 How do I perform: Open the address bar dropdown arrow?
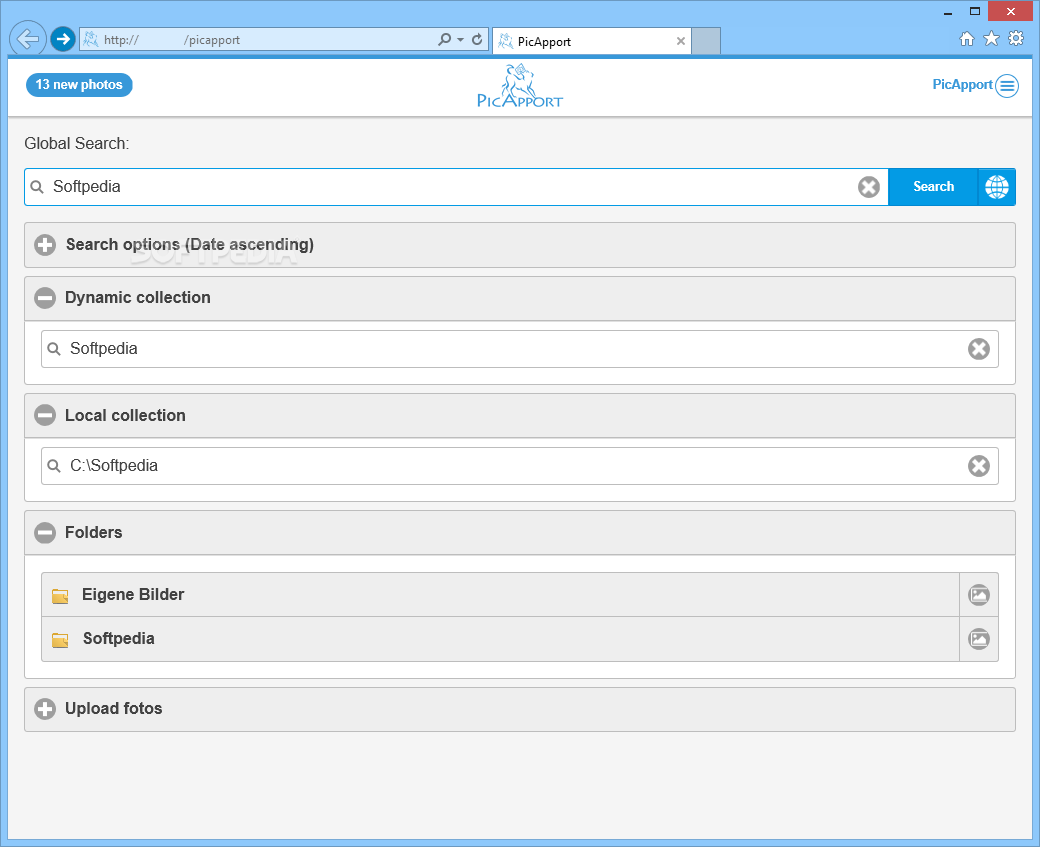pos(460,40)
